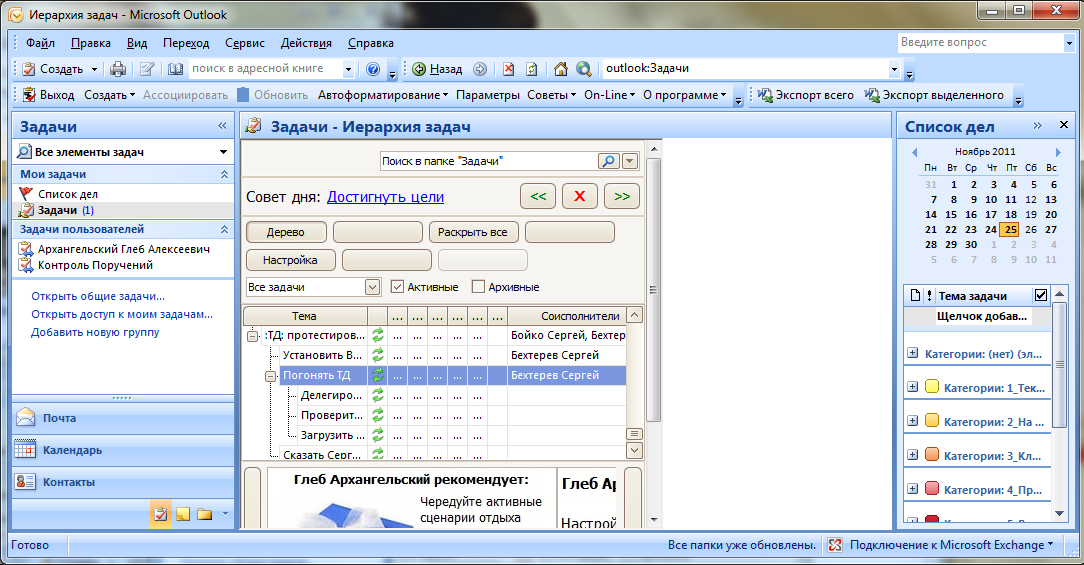Expand the Категории: 1_Тек group

point(912,387)
